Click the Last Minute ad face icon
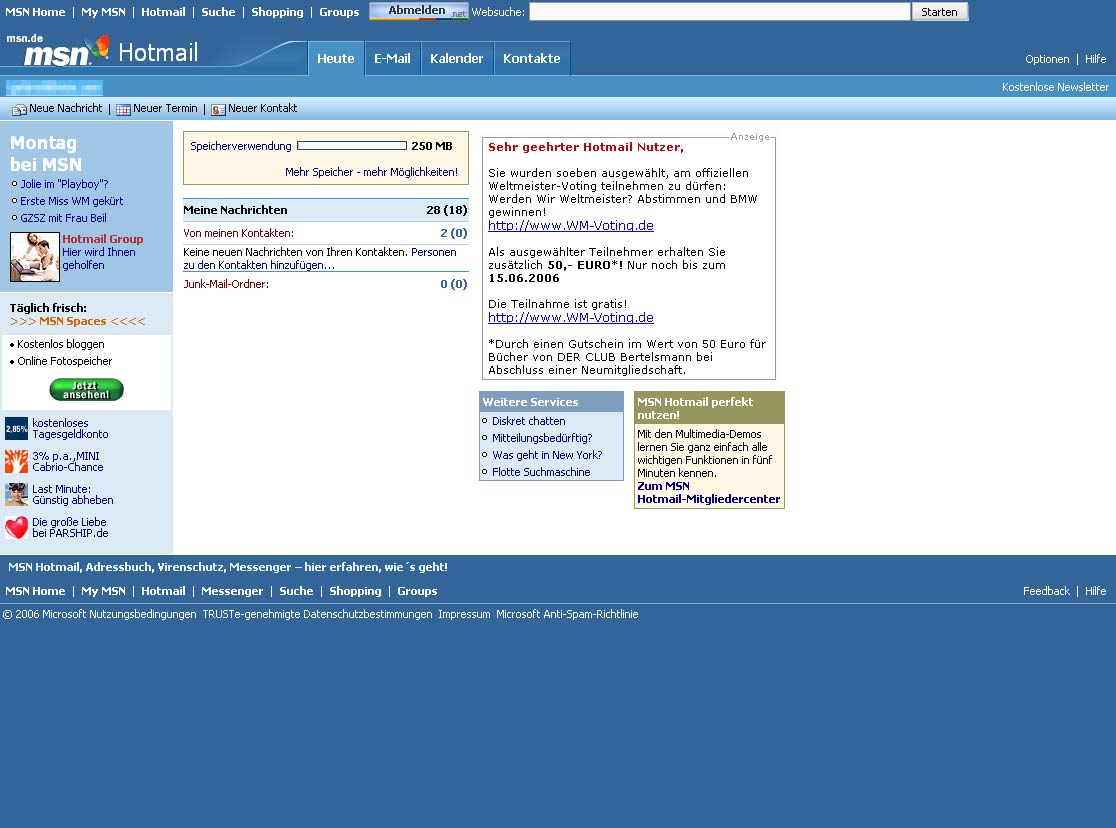 point(16,494)
